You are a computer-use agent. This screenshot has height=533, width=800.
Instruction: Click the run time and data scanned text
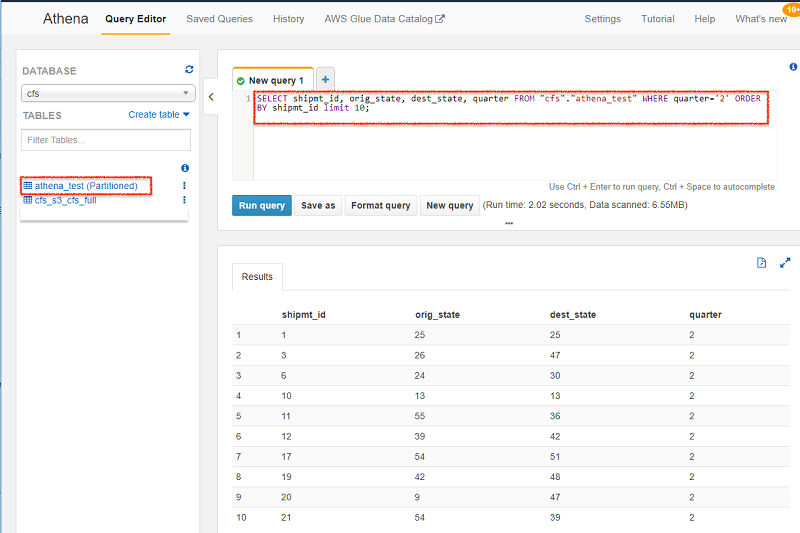click(585, 205)
